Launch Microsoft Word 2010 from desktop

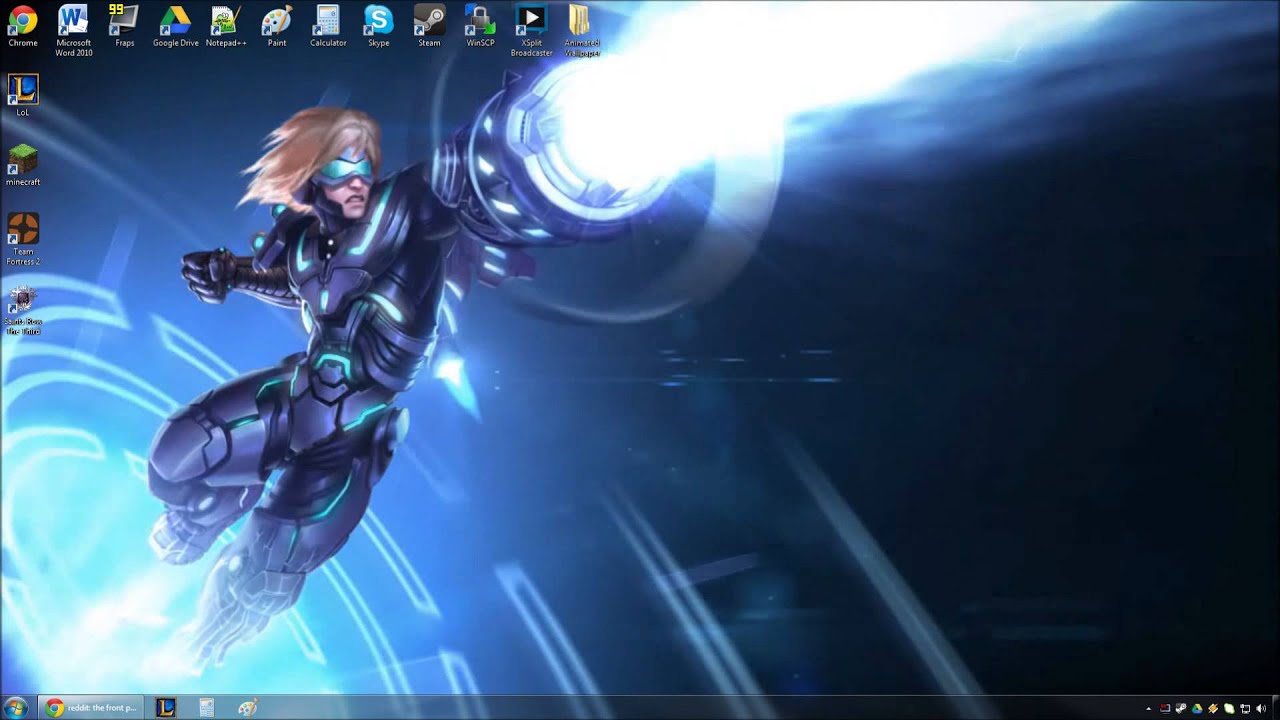73,31
